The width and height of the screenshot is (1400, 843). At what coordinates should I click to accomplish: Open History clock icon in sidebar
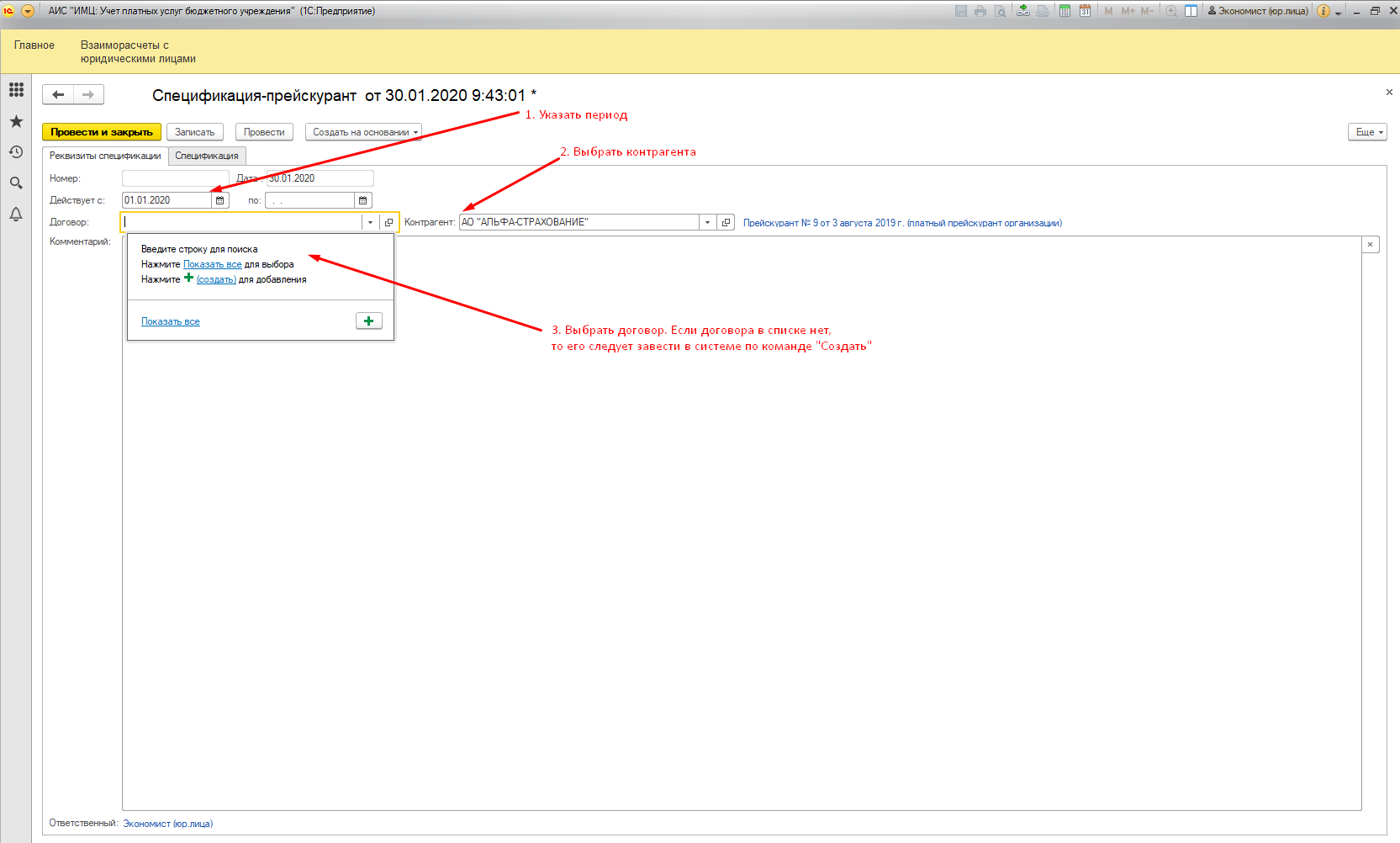pos(16,152)
